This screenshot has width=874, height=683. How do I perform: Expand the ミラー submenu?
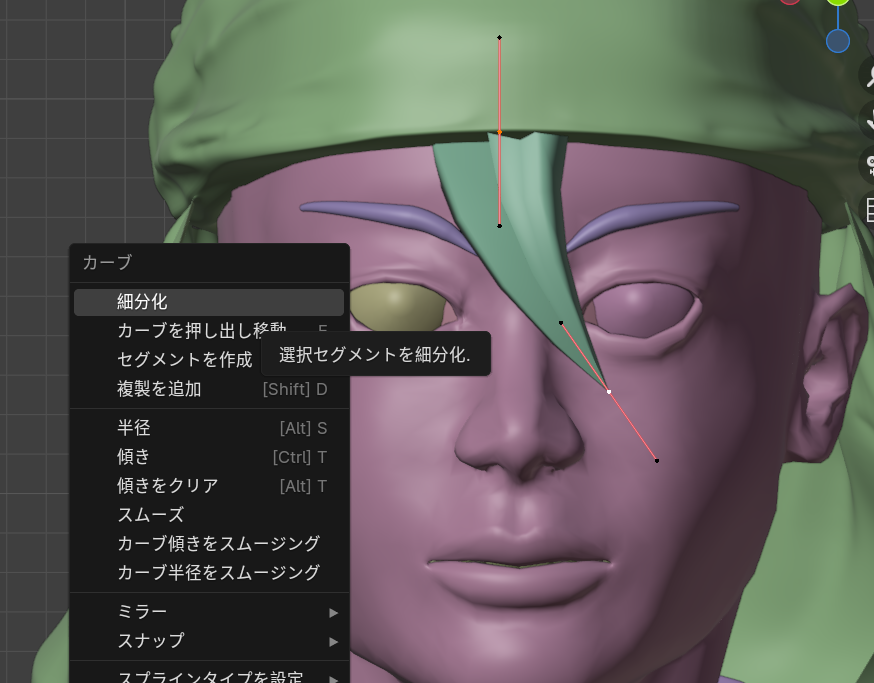click(209, 612)
